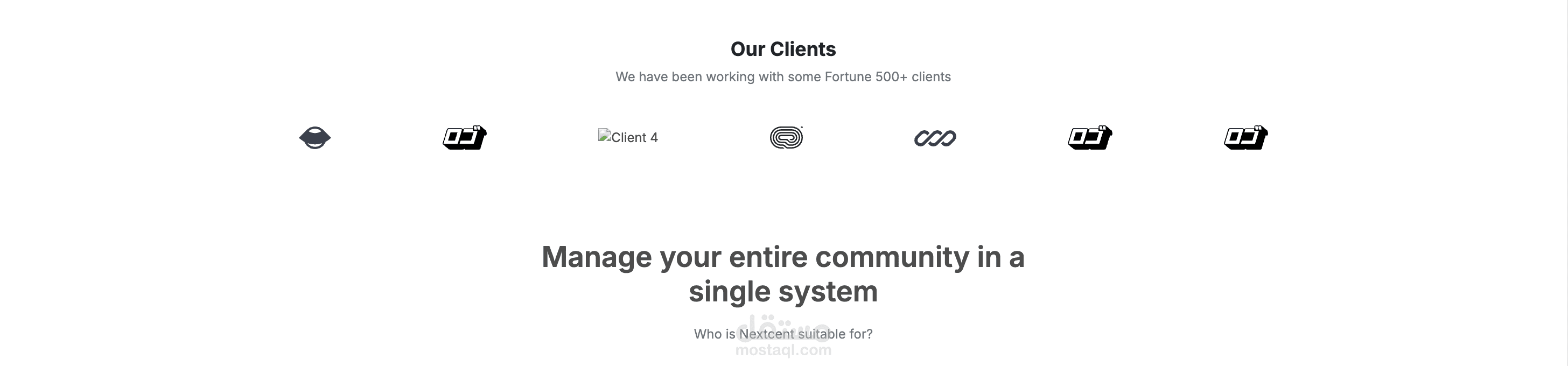Click the word 'clients' ending the subtitle
The height and width of the screenshot is (366, 1568).
coord(930,77)
